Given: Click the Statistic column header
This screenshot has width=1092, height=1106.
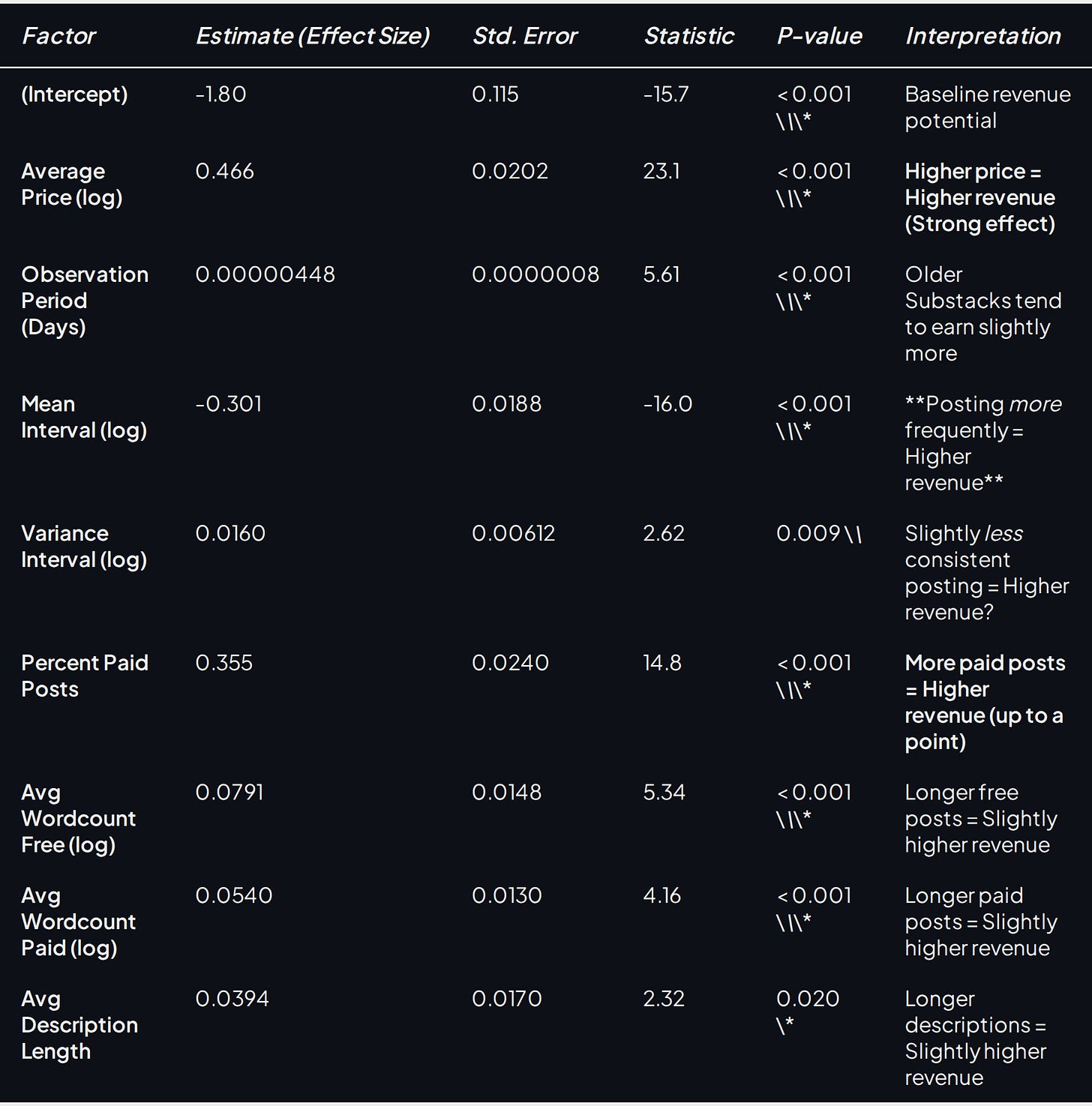Looking at the screenshot, I should [689, 35].
